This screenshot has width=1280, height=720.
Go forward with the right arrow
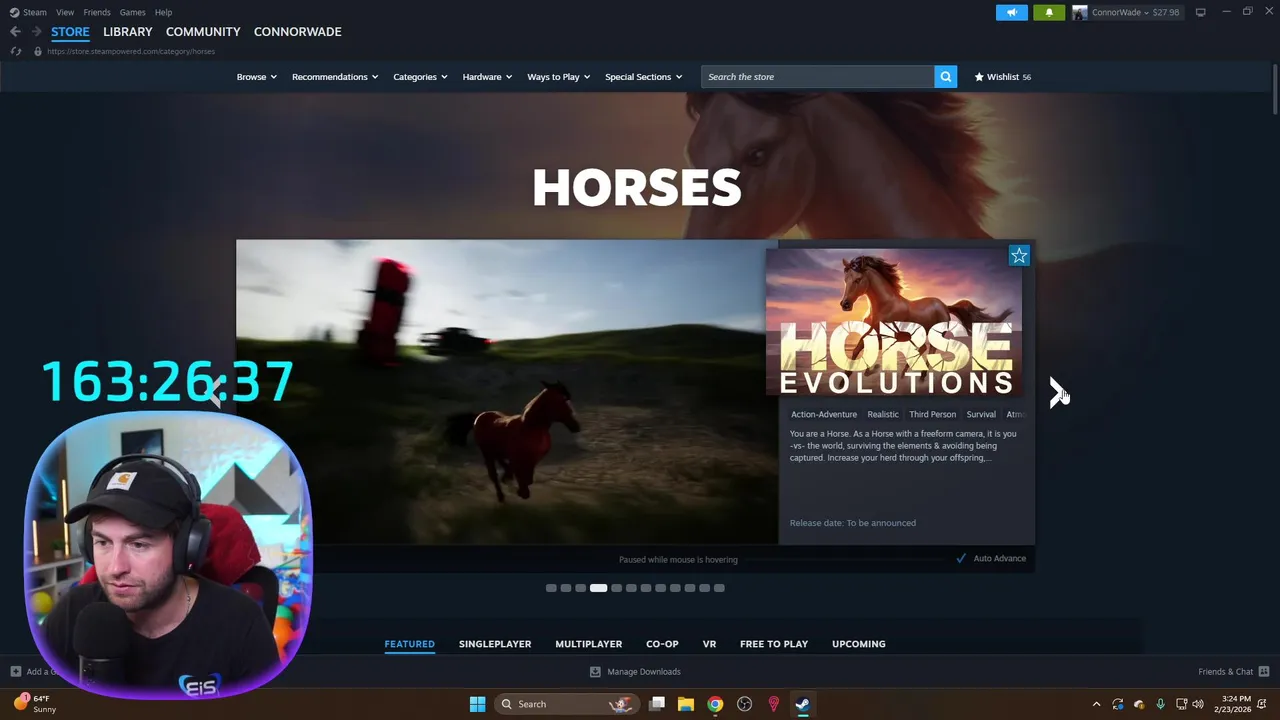pyautogui.click(x=36, y=32)
